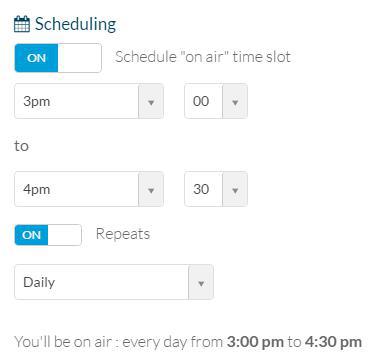Click the 3:00 pm summary start time
The image size is (373, 360).
255,342
